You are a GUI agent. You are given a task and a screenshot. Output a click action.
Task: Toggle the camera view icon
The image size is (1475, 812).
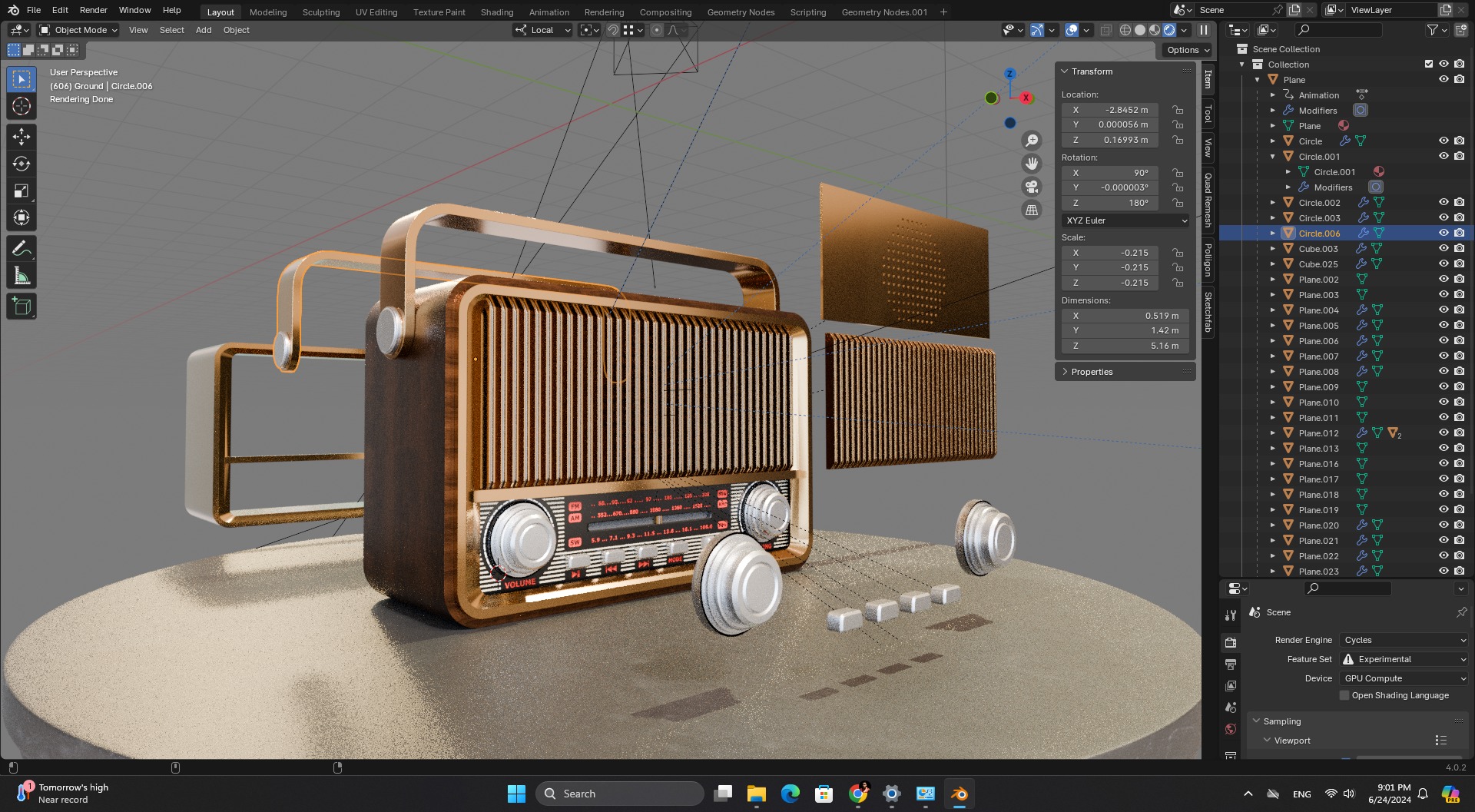[1032, 187]
